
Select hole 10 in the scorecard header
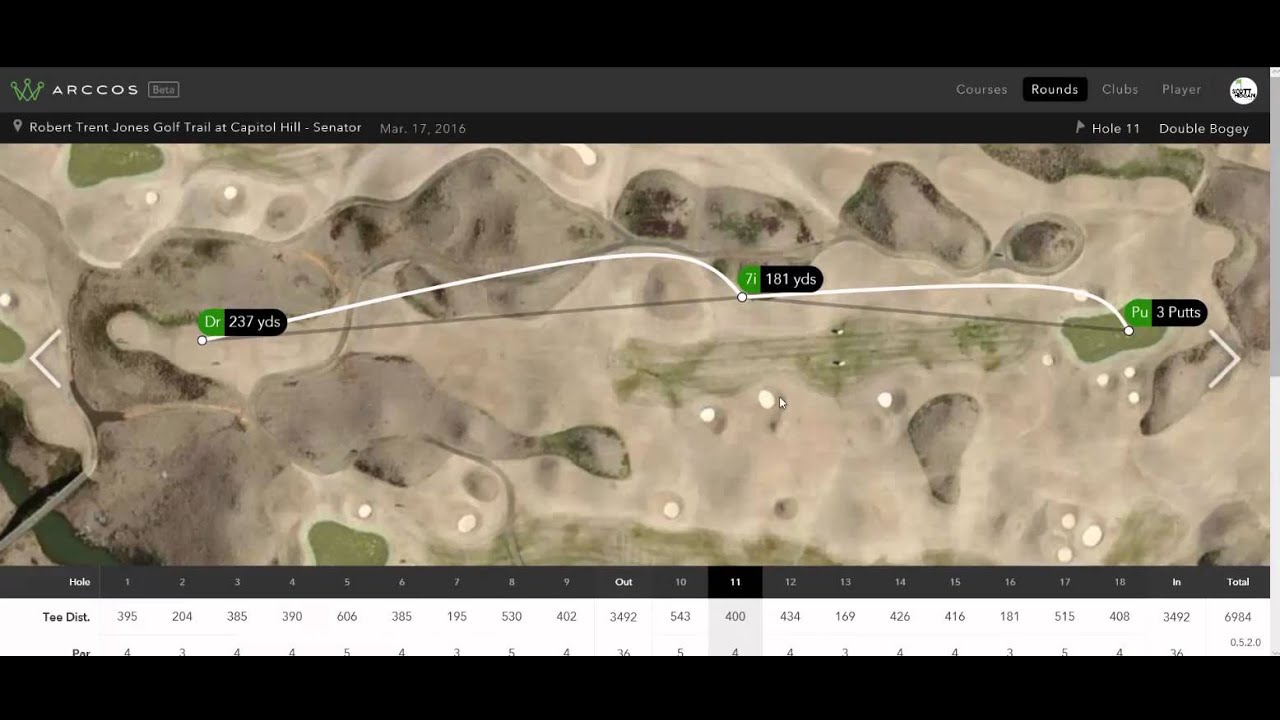[x=680, y=582]
